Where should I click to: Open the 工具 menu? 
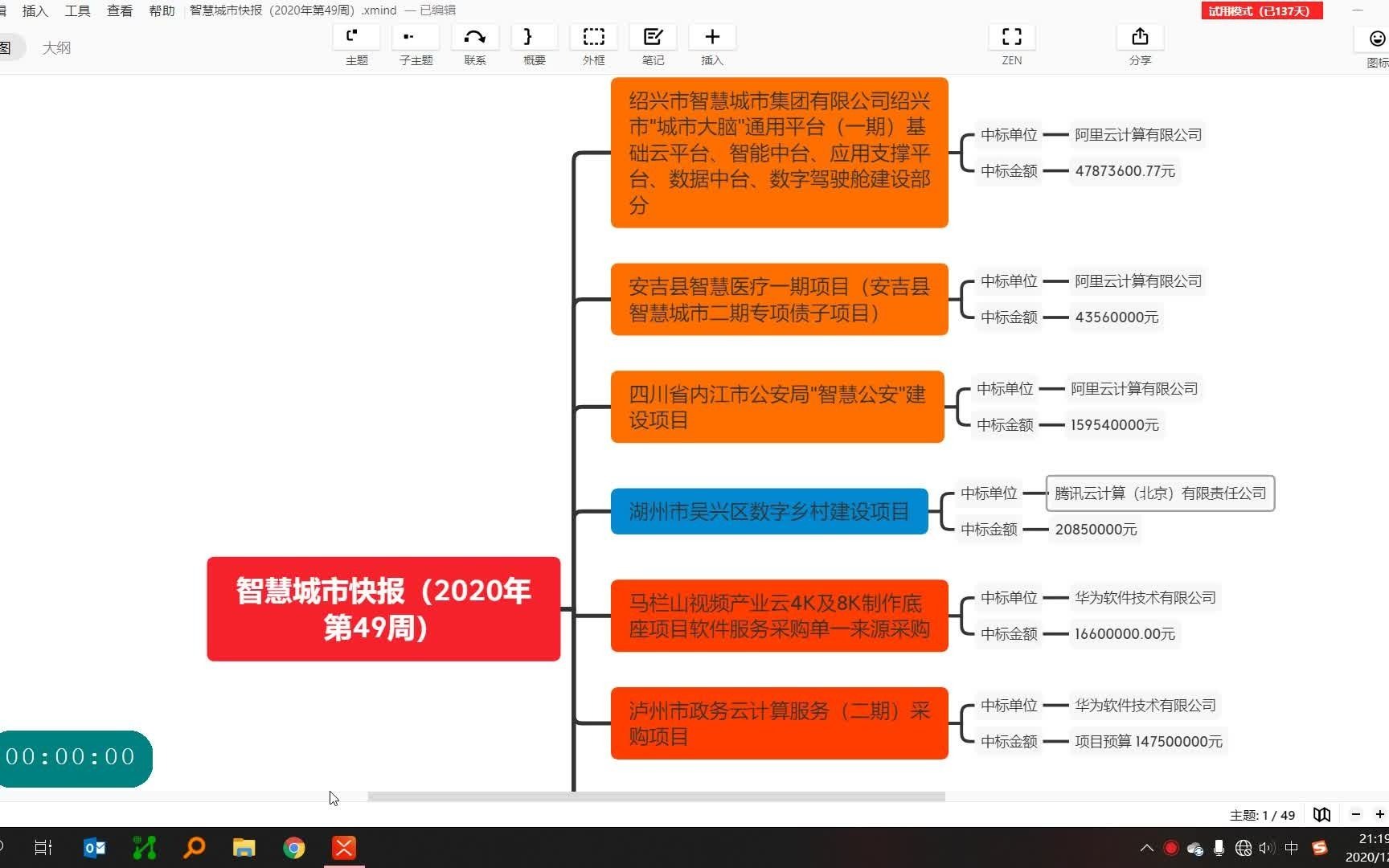[77, 10]
